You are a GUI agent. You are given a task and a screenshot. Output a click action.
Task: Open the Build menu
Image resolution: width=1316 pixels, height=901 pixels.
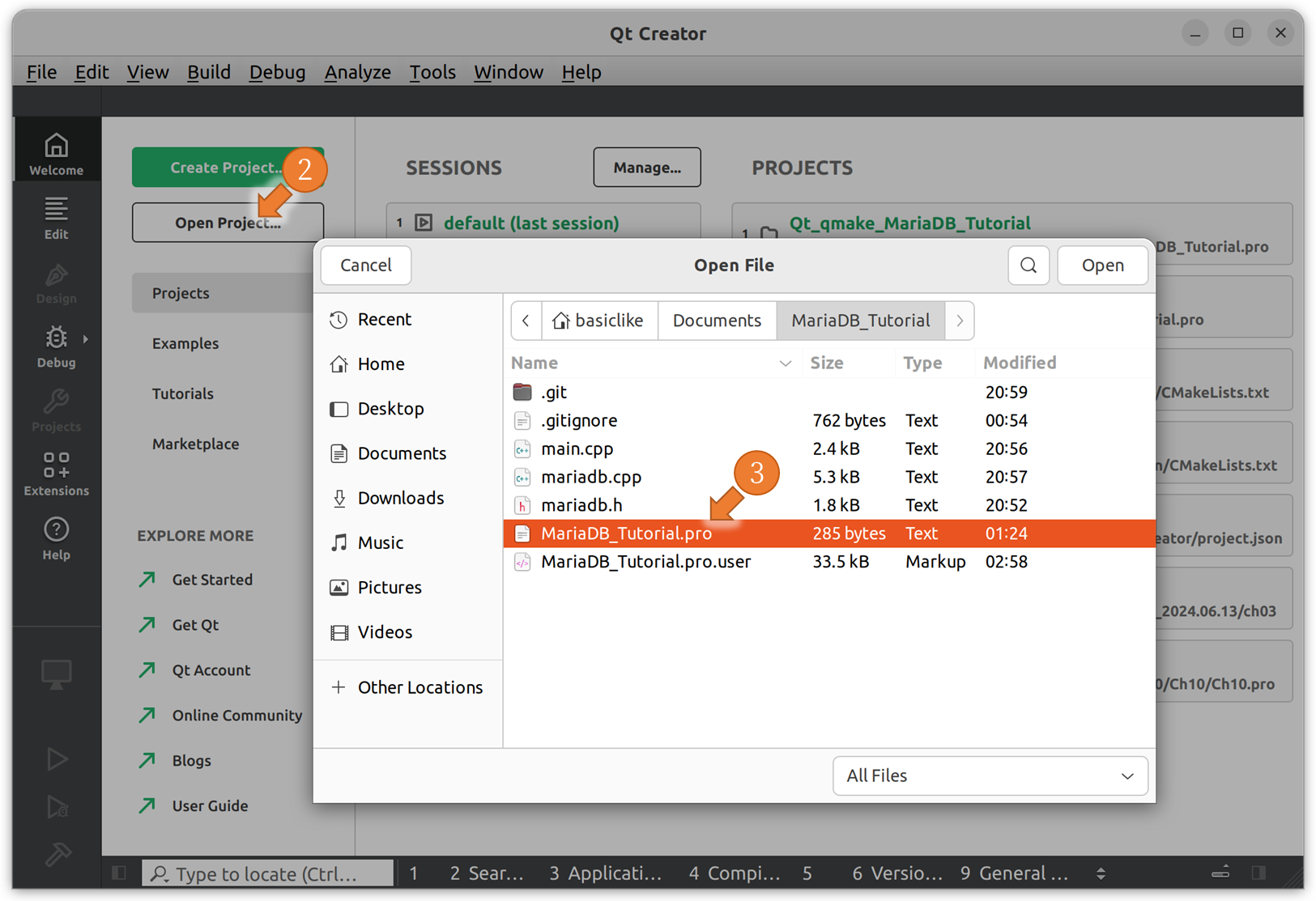point(209,72)
